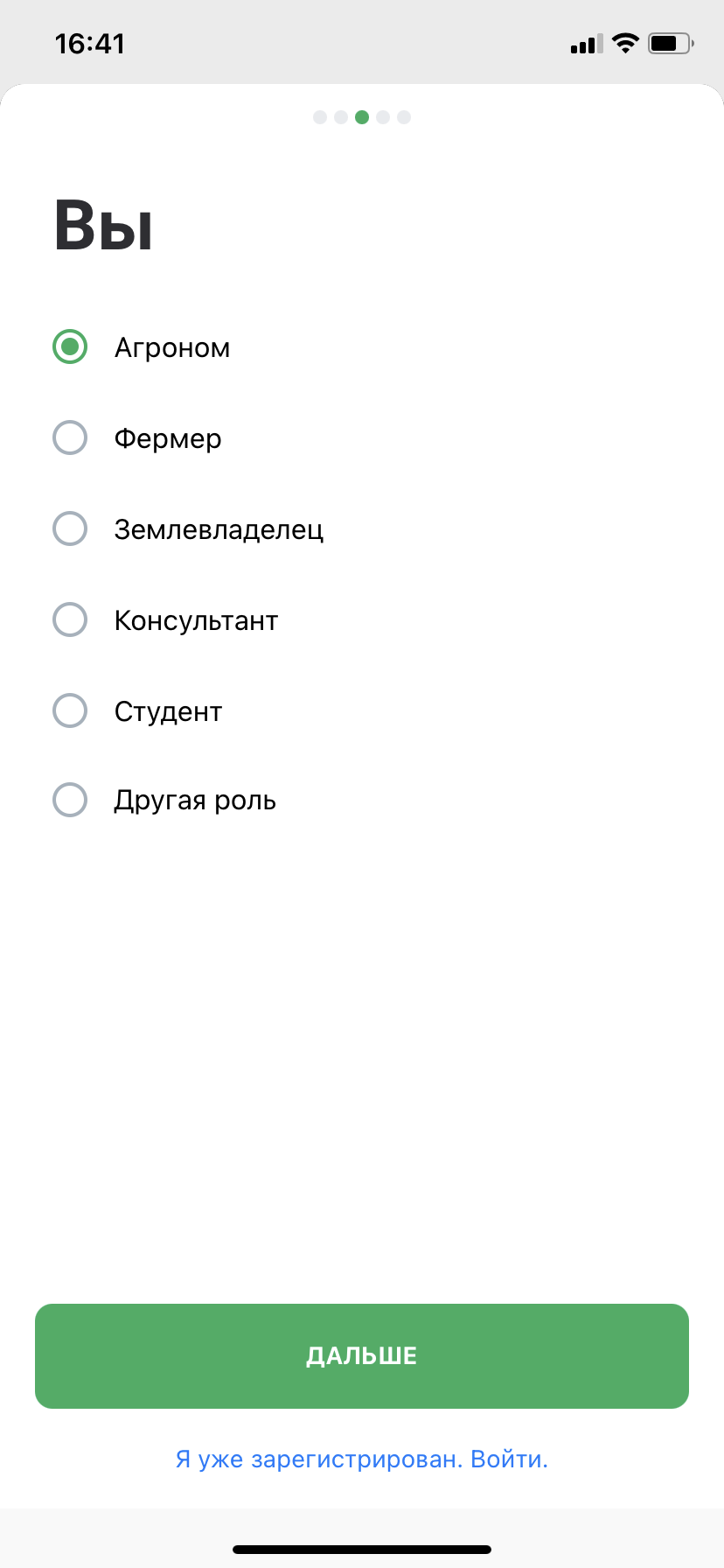Tap the Wi-Fi icon in status bar
The image size is (724, 1568).
tap(625, 43)
